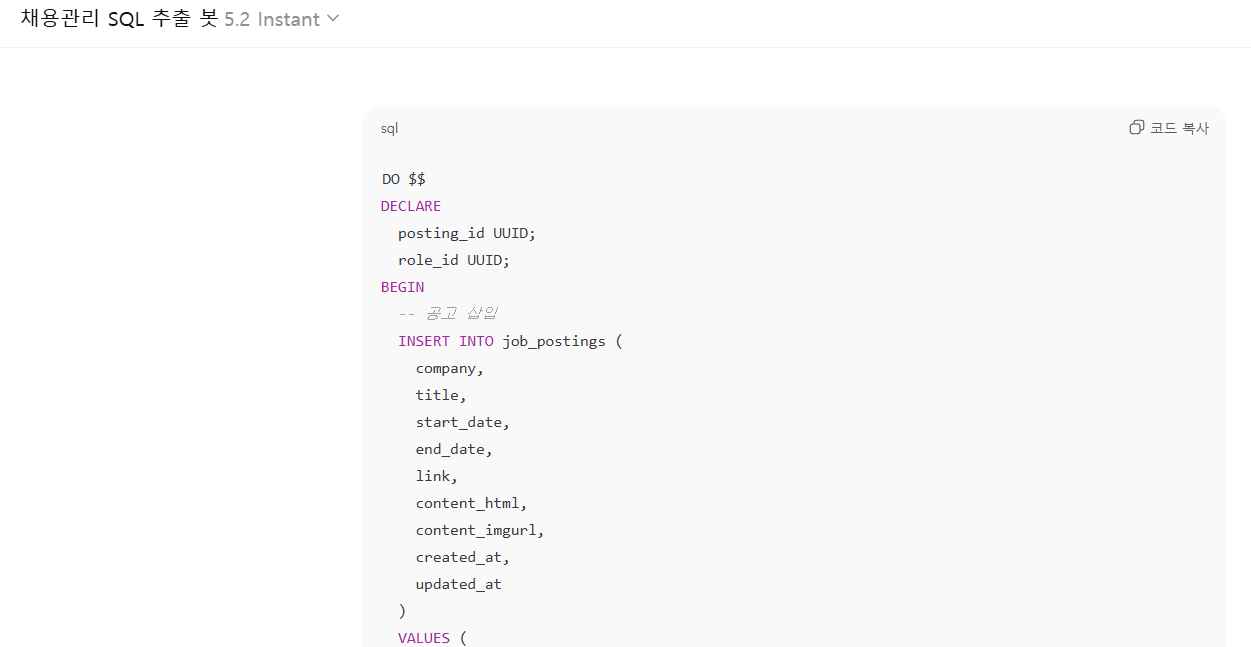Click the job_postings table name
Viewport: 1251px width, 647px height.
(x=554, y=341)
